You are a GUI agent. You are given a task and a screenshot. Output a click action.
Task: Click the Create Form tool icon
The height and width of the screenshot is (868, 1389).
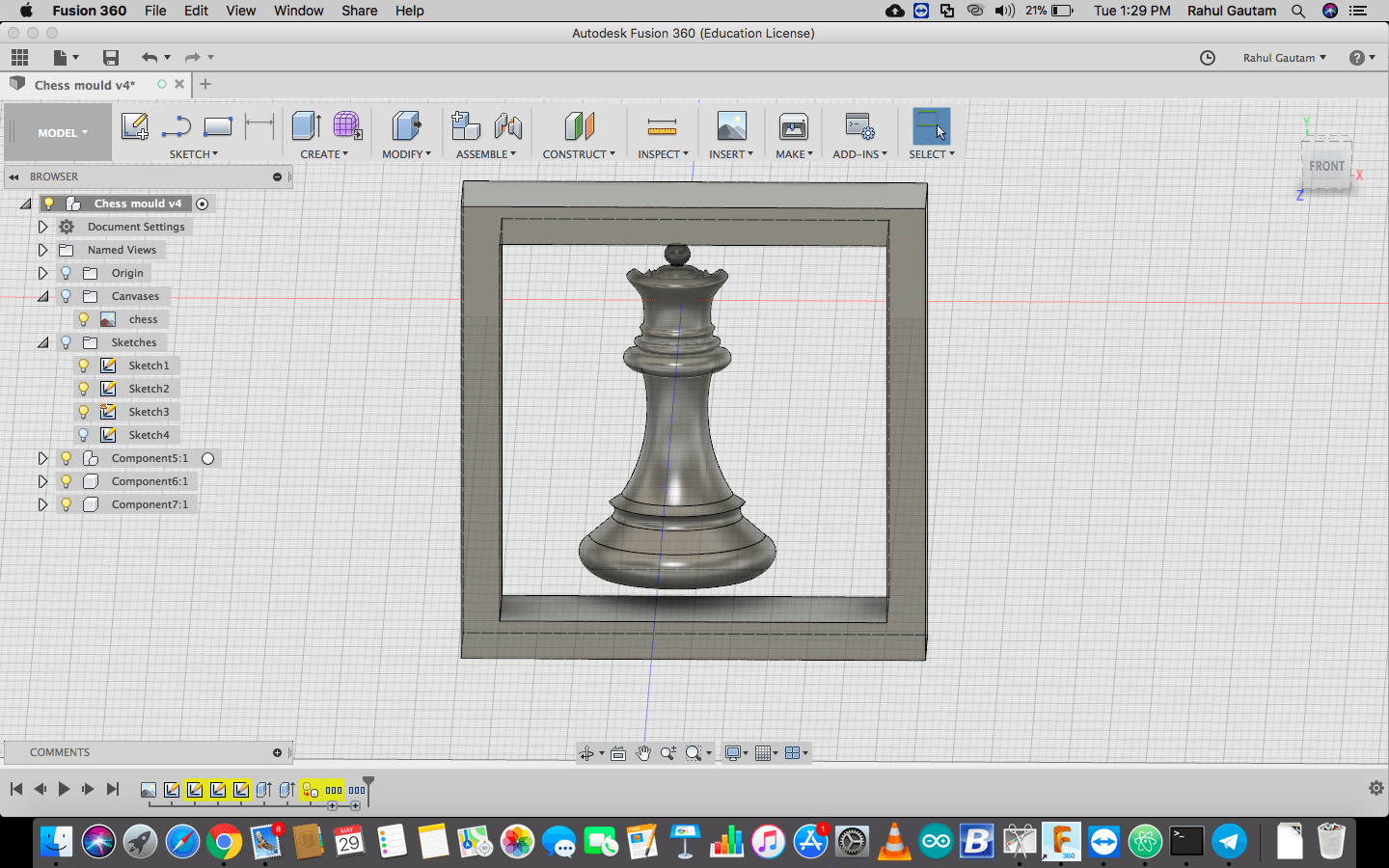click(347, 126)
